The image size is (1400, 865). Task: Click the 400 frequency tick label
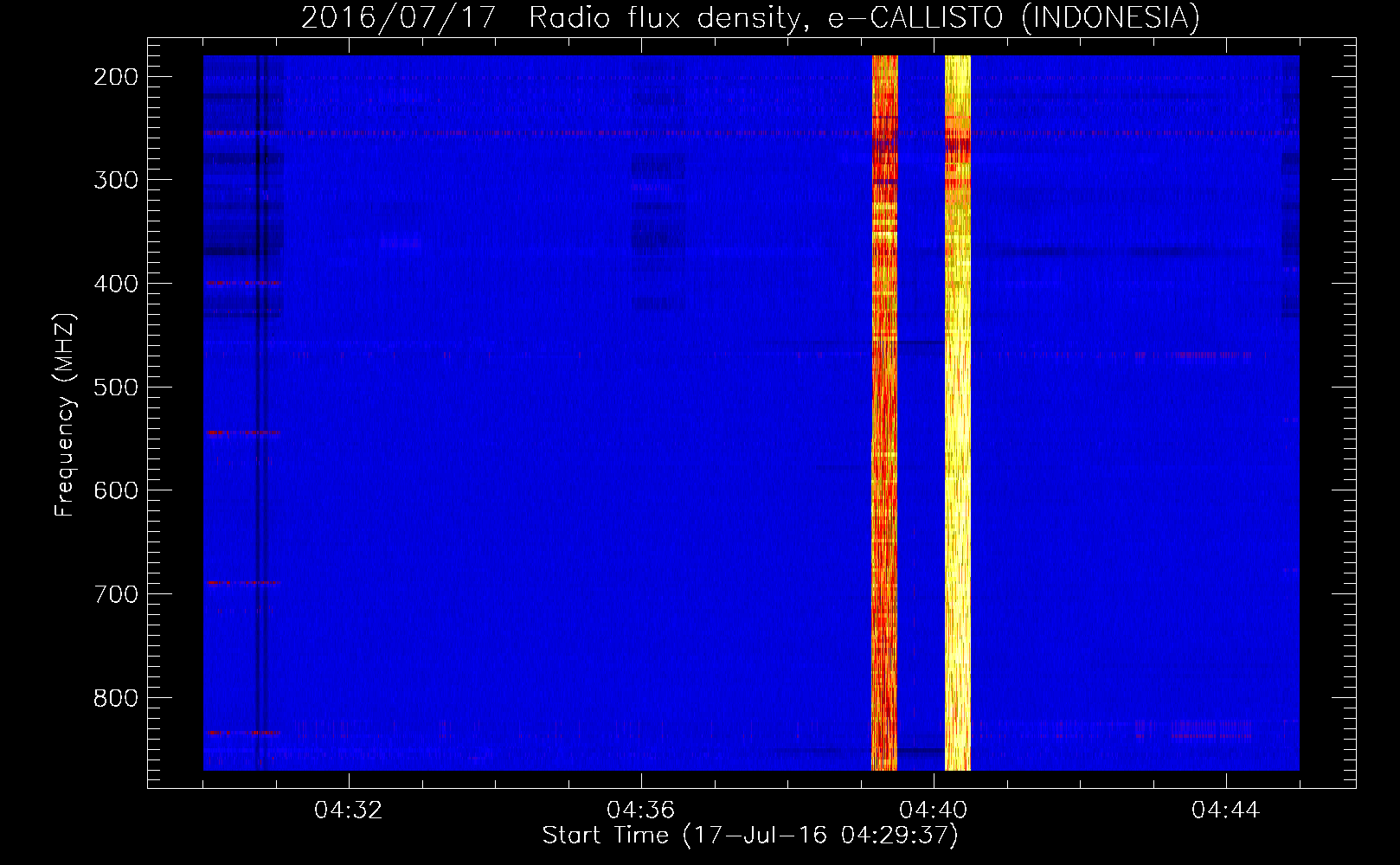coord(116,284)
